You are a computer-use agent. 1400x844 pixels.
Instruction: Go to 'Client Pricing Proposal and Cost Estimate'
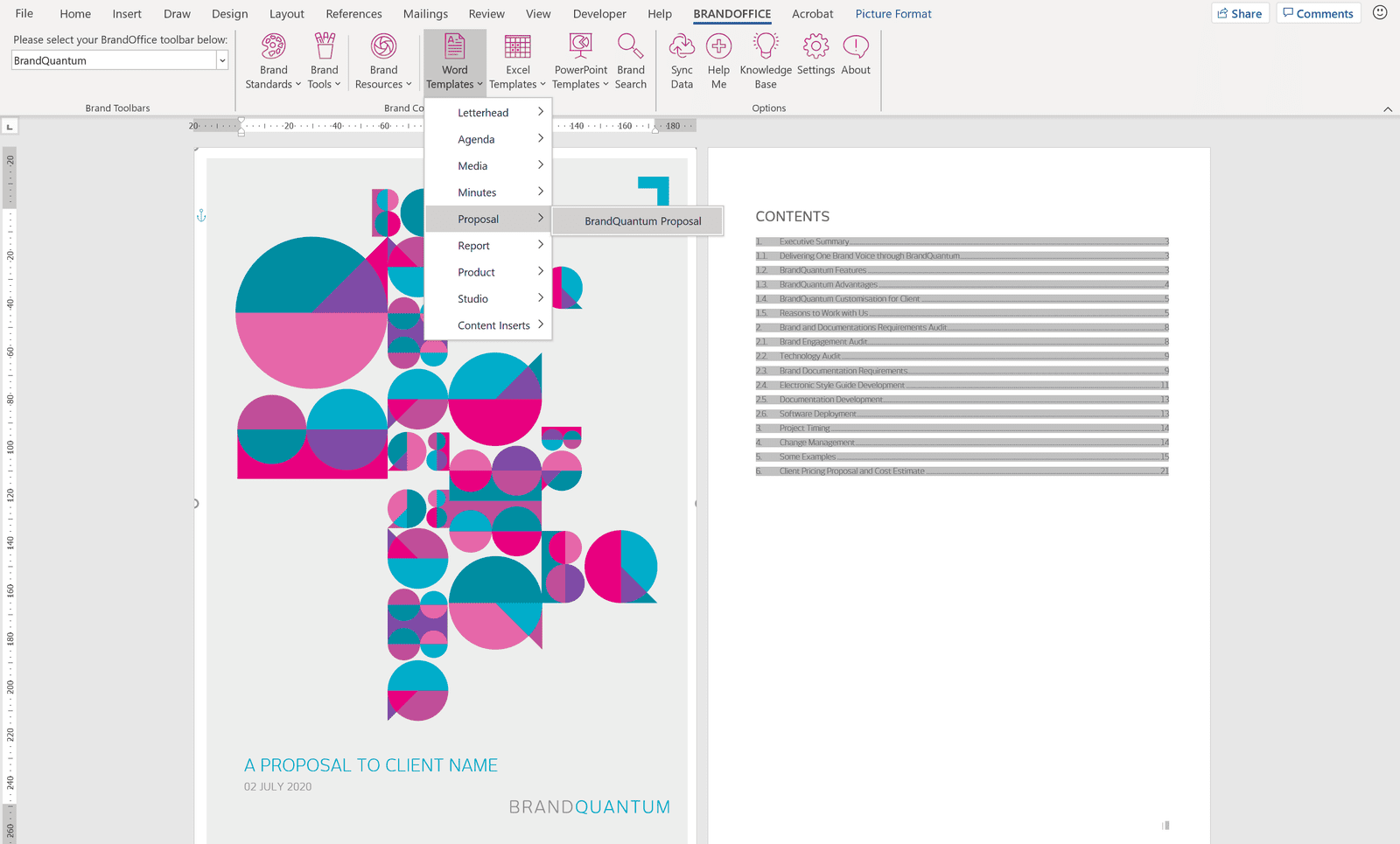click(962, 471)
